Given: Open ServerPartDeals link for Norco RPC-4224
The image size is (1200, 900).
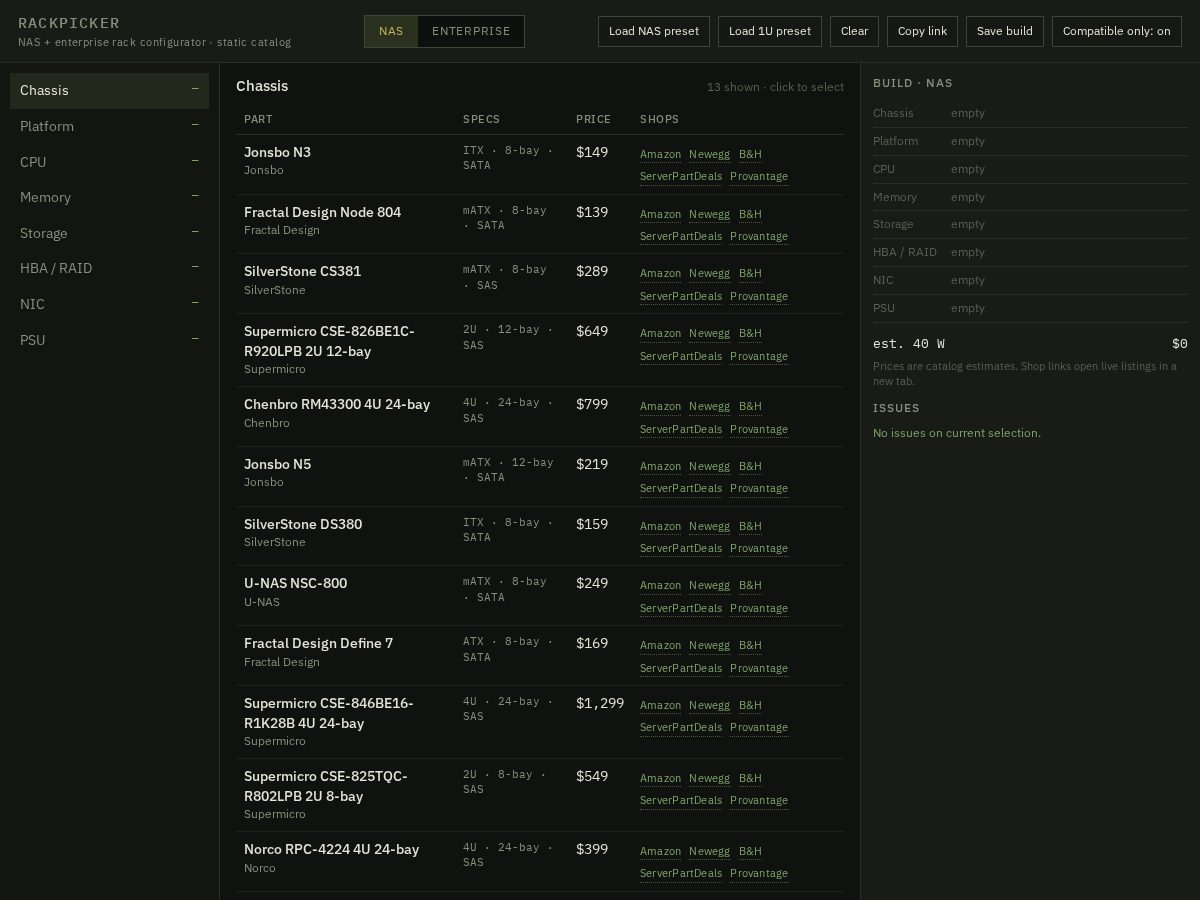Looking at the screenshot, I should (681, 873).
